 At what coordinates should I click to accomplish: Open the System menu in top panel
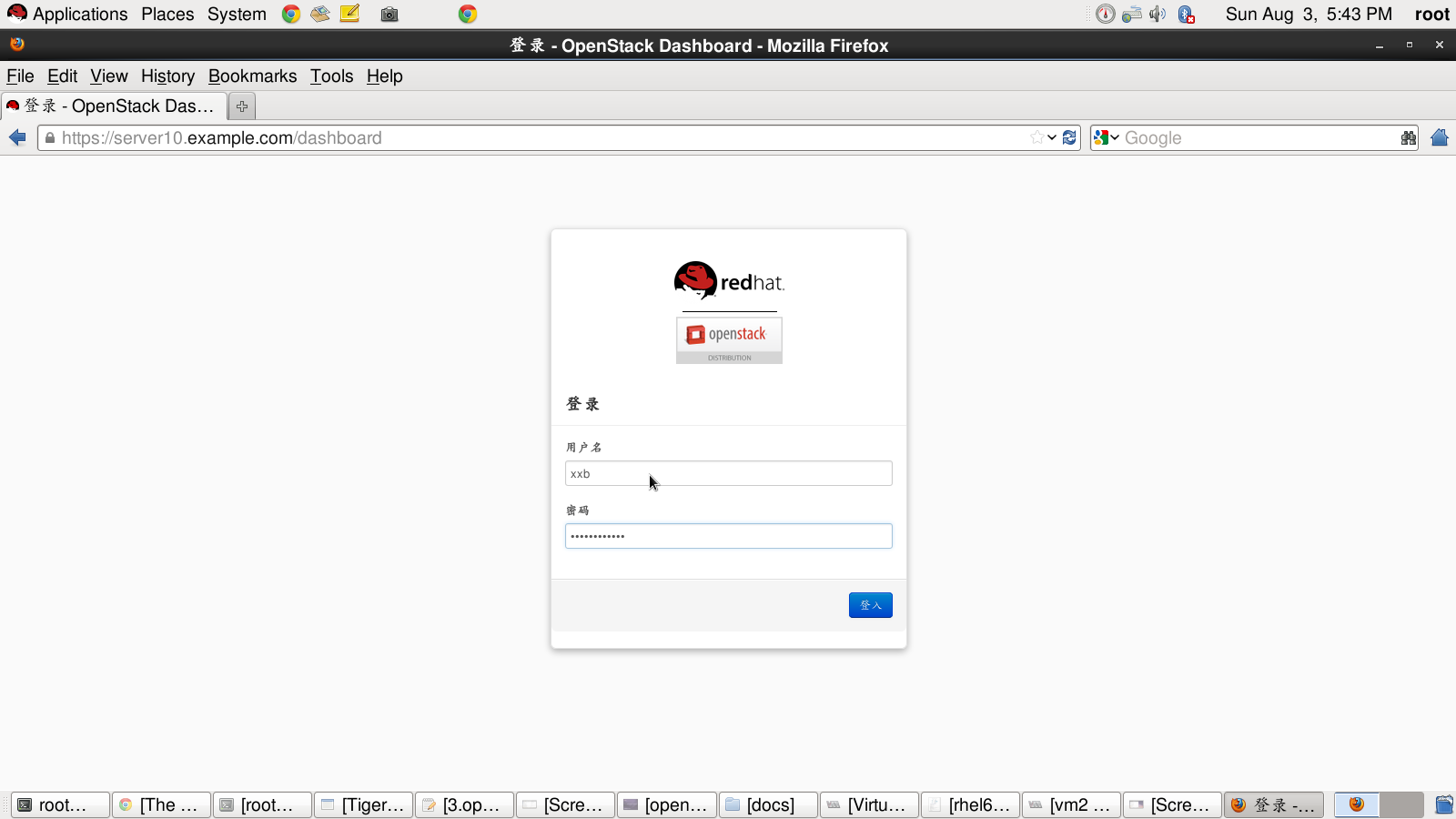237,14
